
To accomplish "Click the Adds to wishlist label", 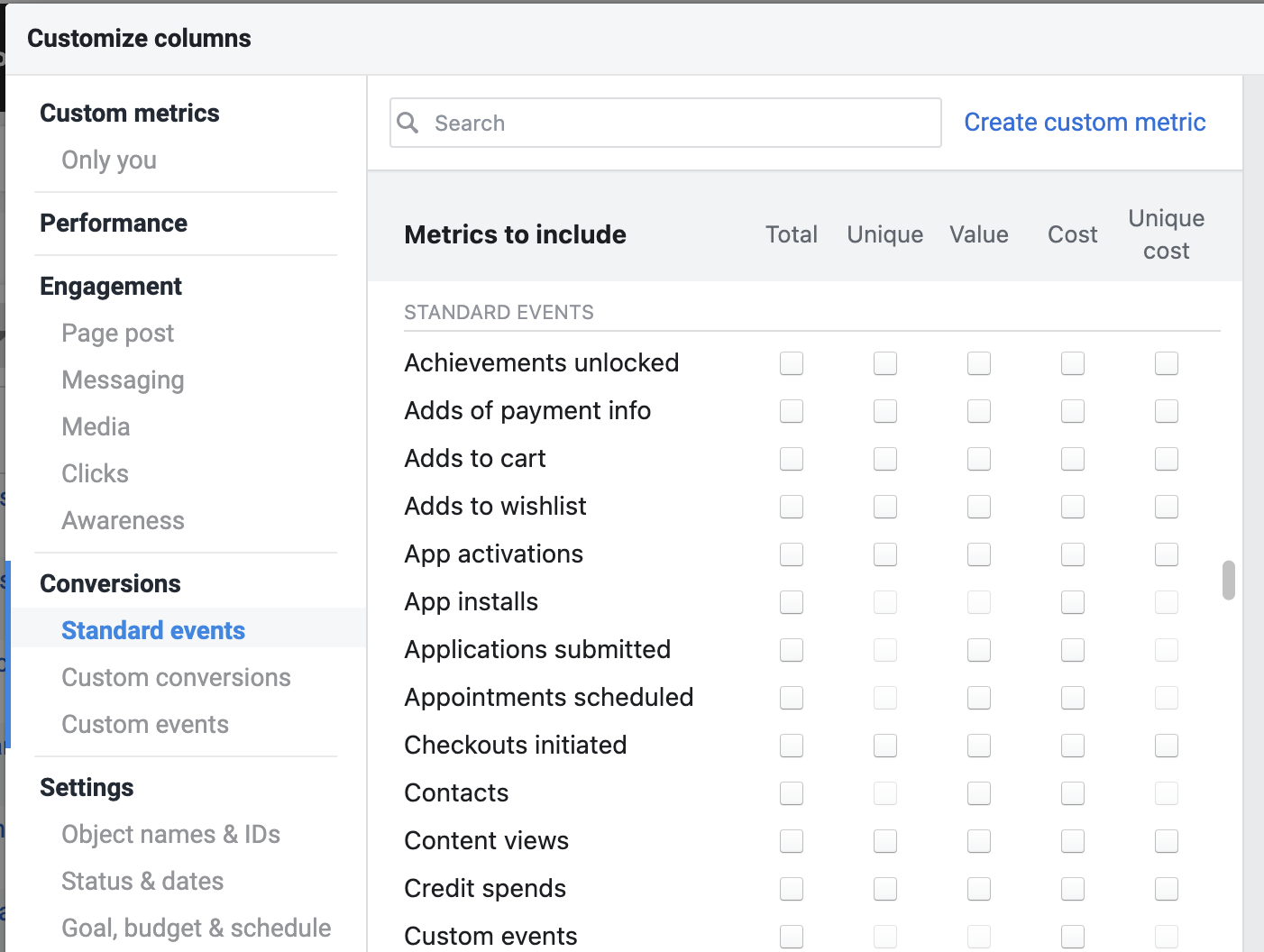I will pos(495,506).
